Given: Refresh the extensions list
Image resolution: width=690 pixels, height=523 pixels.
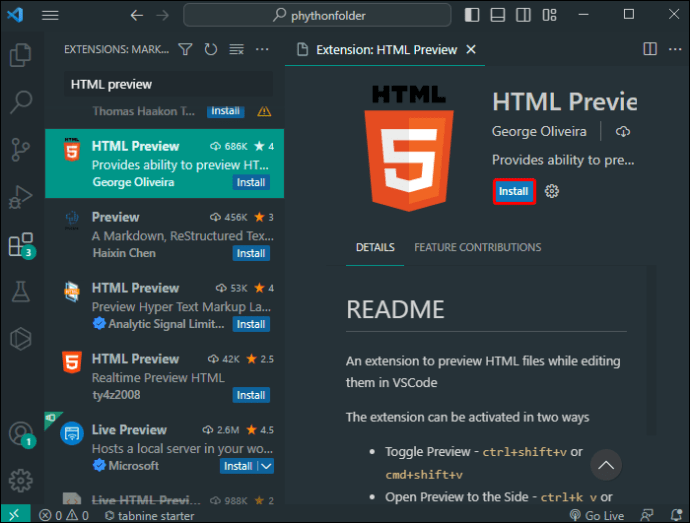Looking at the screenshot, I should coord(211,49).
